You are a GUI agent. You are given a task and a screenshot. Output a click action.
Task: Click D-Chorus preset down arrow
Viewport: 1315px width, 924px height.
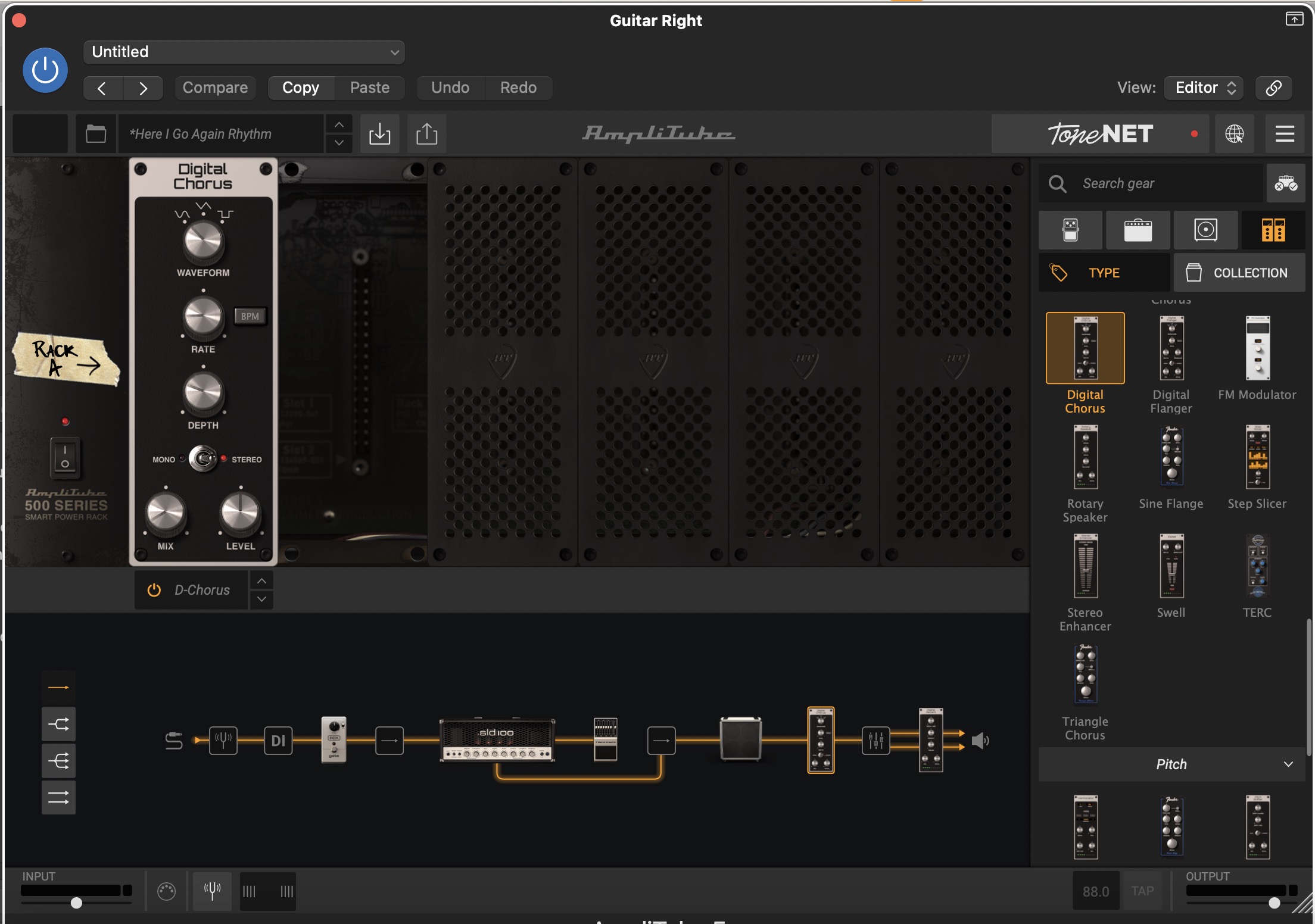tap(261, 600)
